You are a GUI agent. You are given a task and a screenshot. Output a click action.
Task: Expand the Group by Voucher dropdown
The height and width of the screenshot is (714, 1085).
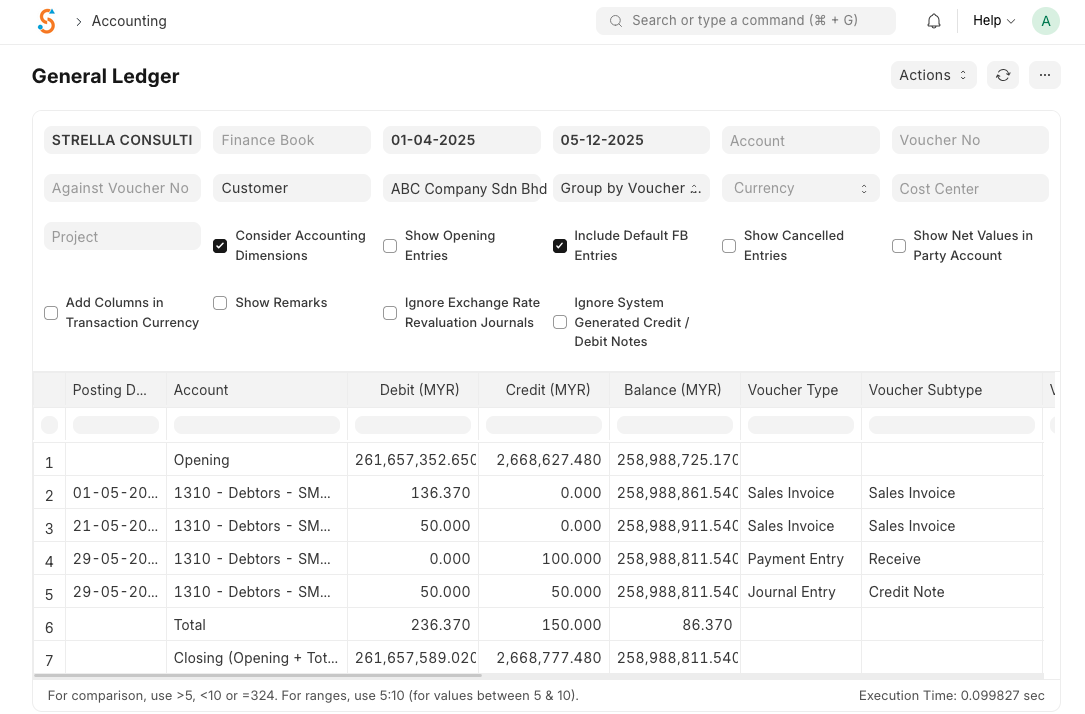coord(631,188)
